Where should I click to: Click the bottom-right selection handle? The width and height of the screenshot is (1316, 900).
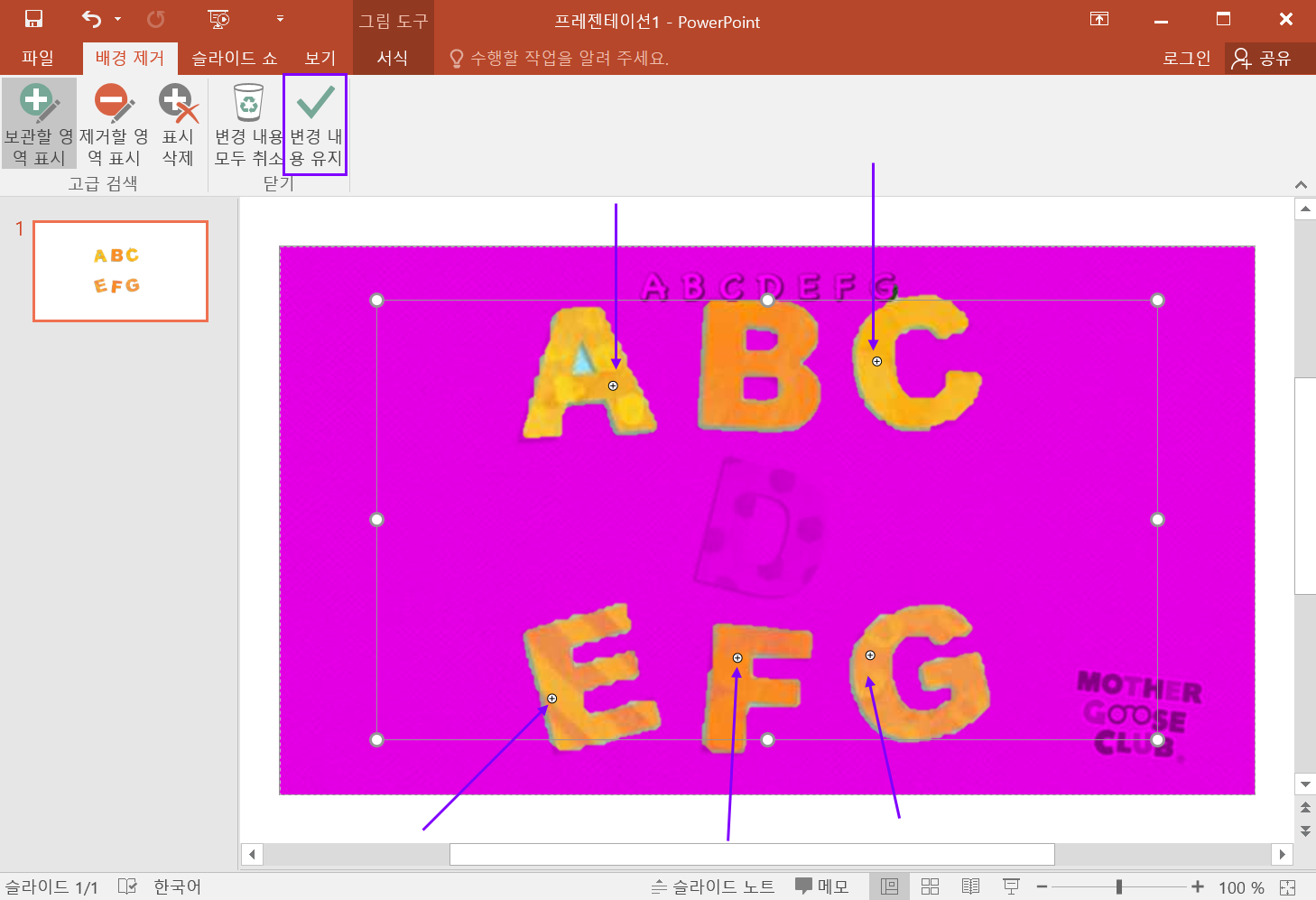pyautogui.click(x=1157, y=739)
